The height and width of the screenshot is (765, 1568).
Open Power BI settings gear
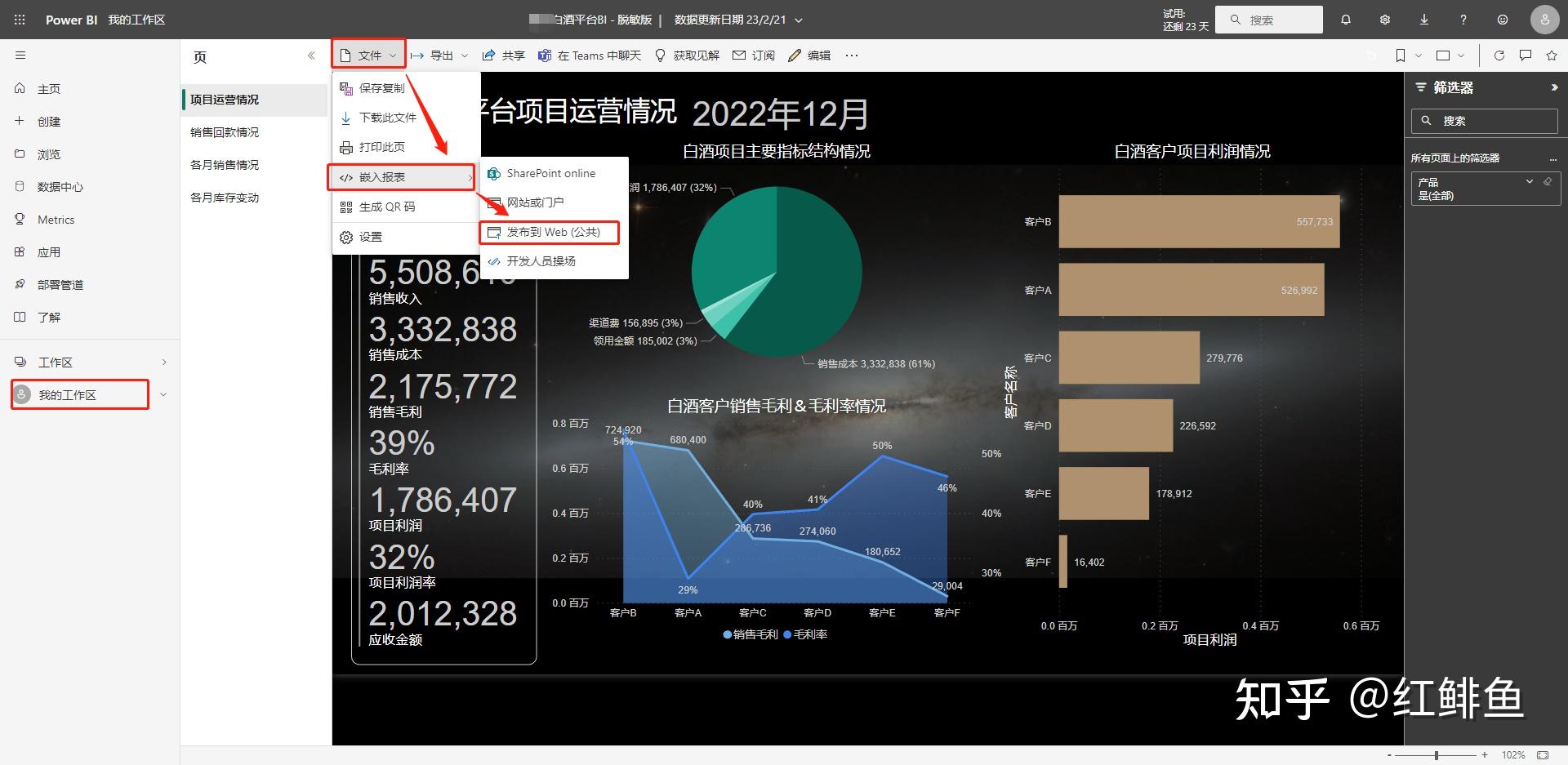(x=1384, y=19)
